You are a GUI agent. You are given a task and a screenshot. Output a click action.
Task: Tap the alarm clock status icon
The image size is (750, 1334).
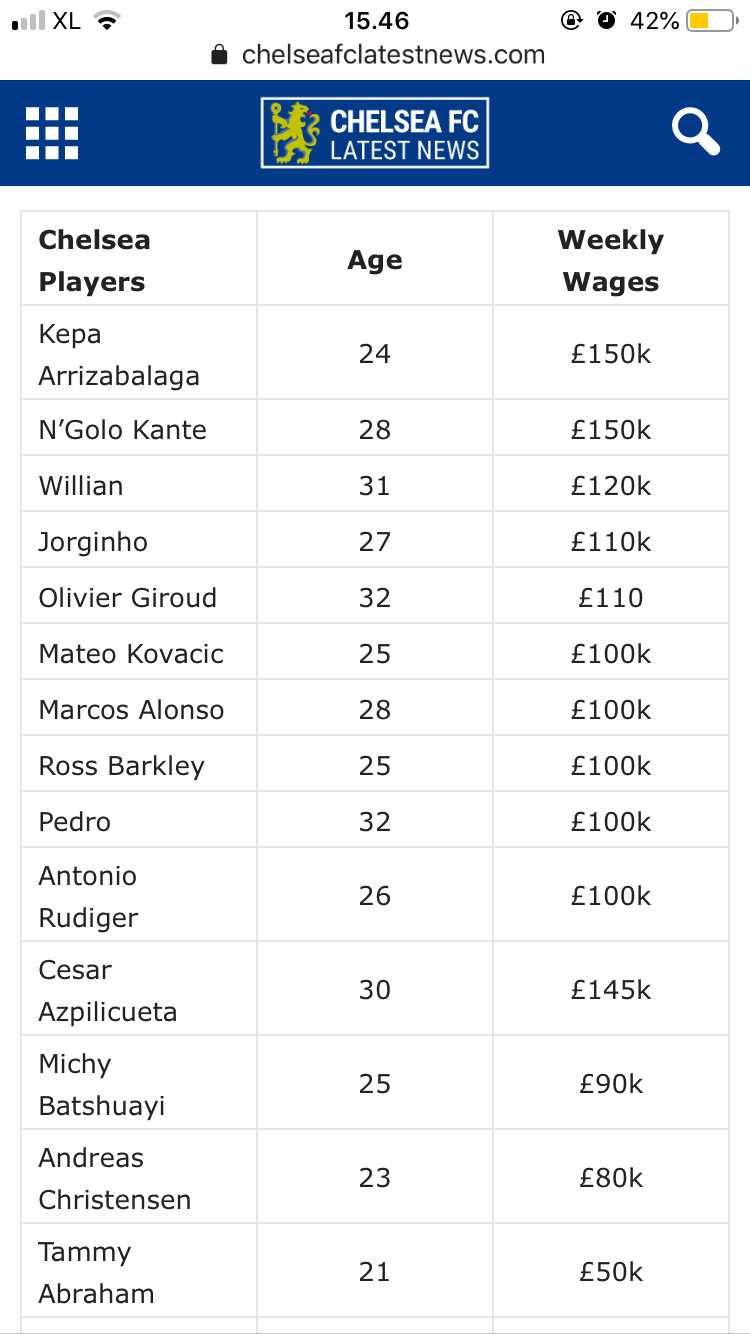606,21
